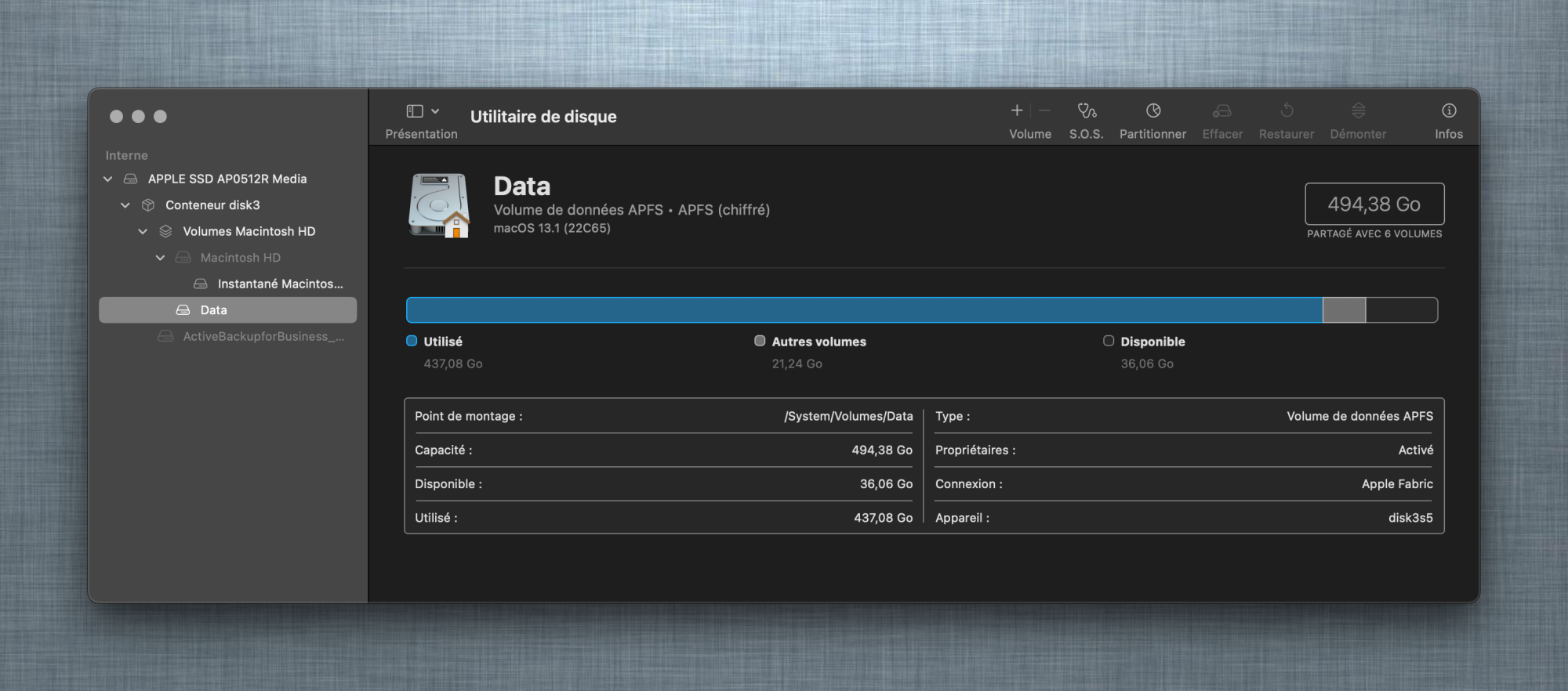Image resolution: width=1568 pixels, height=691 pixels.
Task: Open the Infos information icon
Action: pyautogui.click(x=1449, y=110)
